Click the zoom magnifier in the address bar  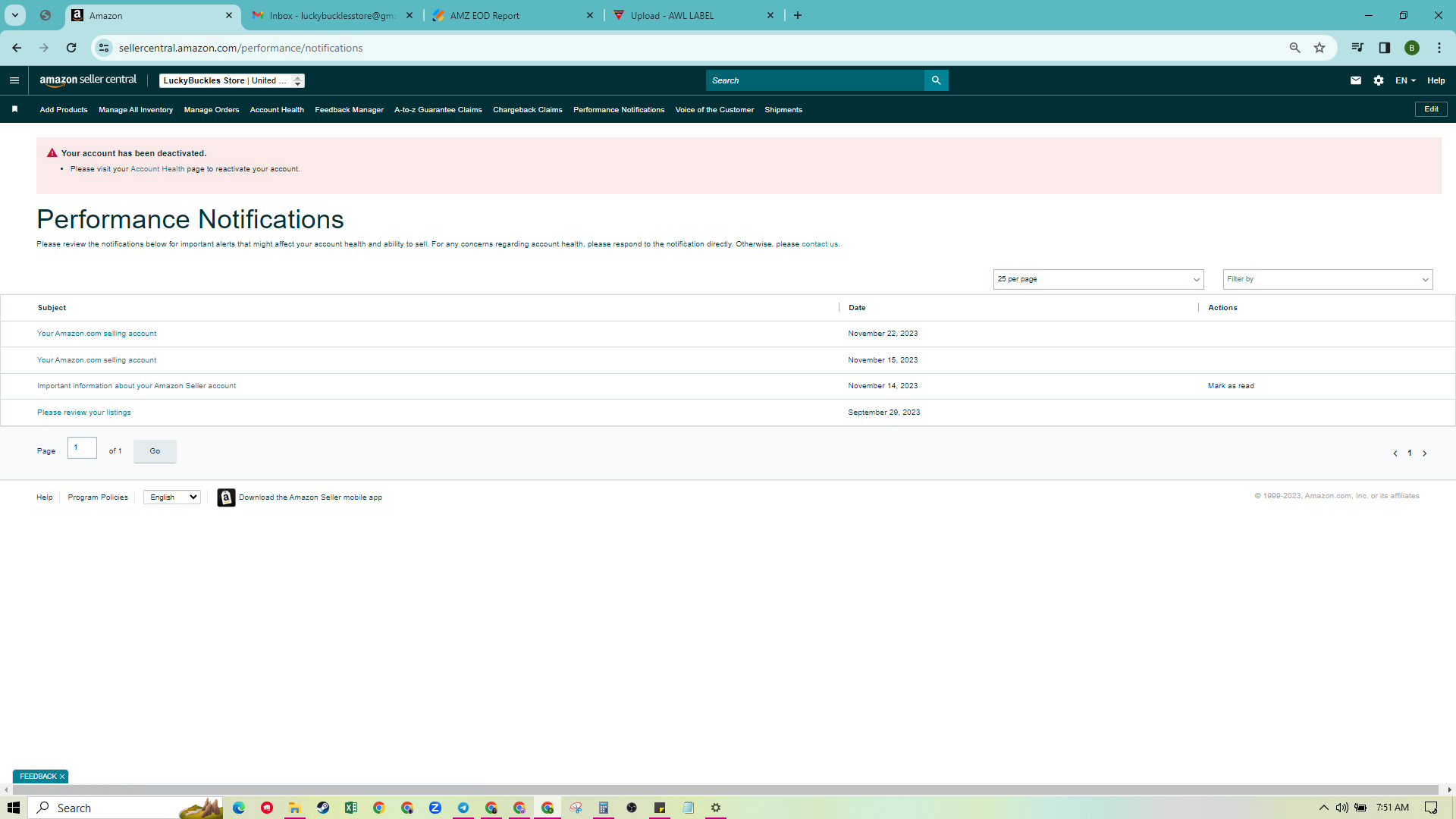coord(1295,48)
